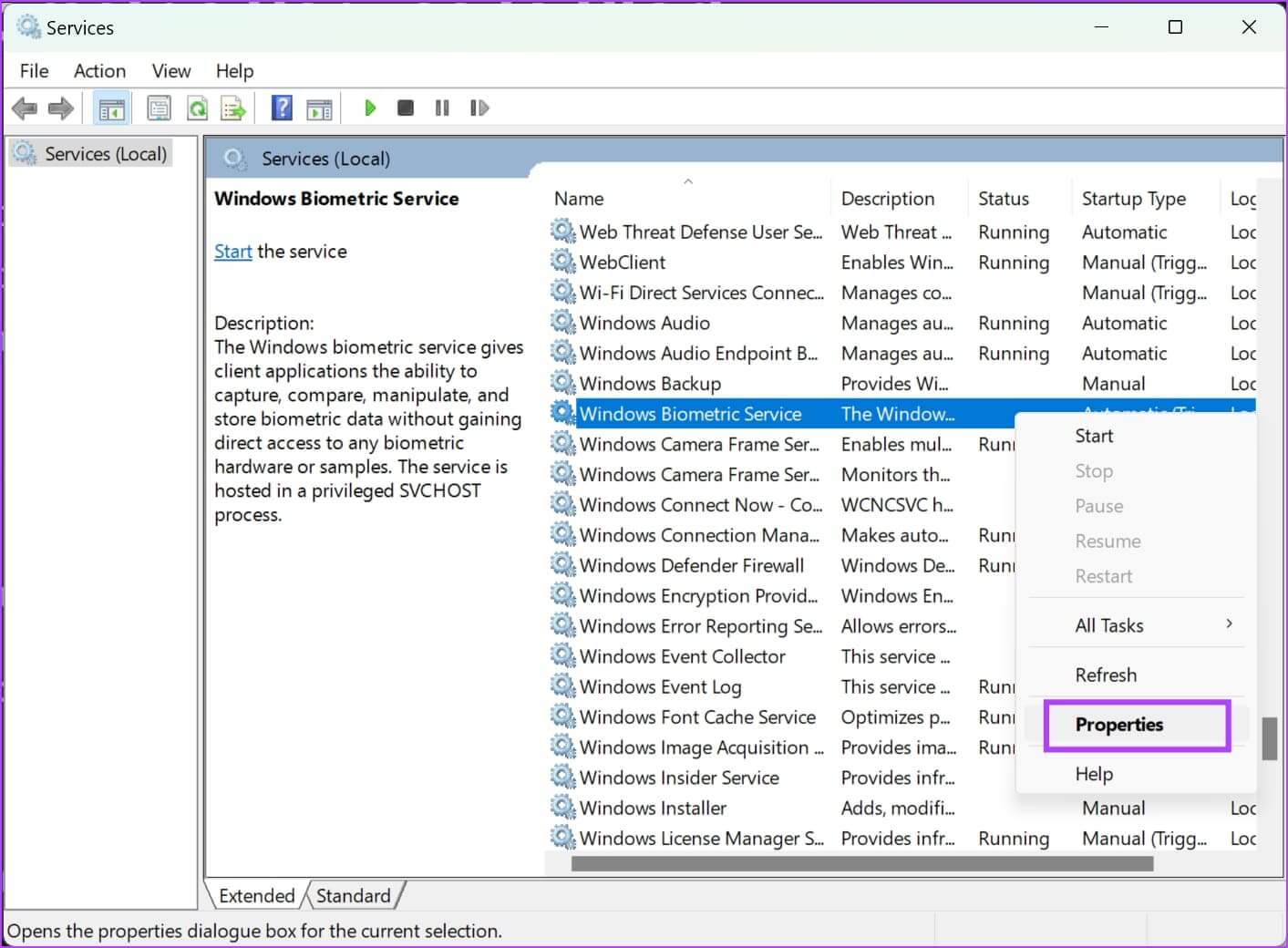The image size is (1288, 948).
Task: Switch to the Extended tab
Action: 256,895
